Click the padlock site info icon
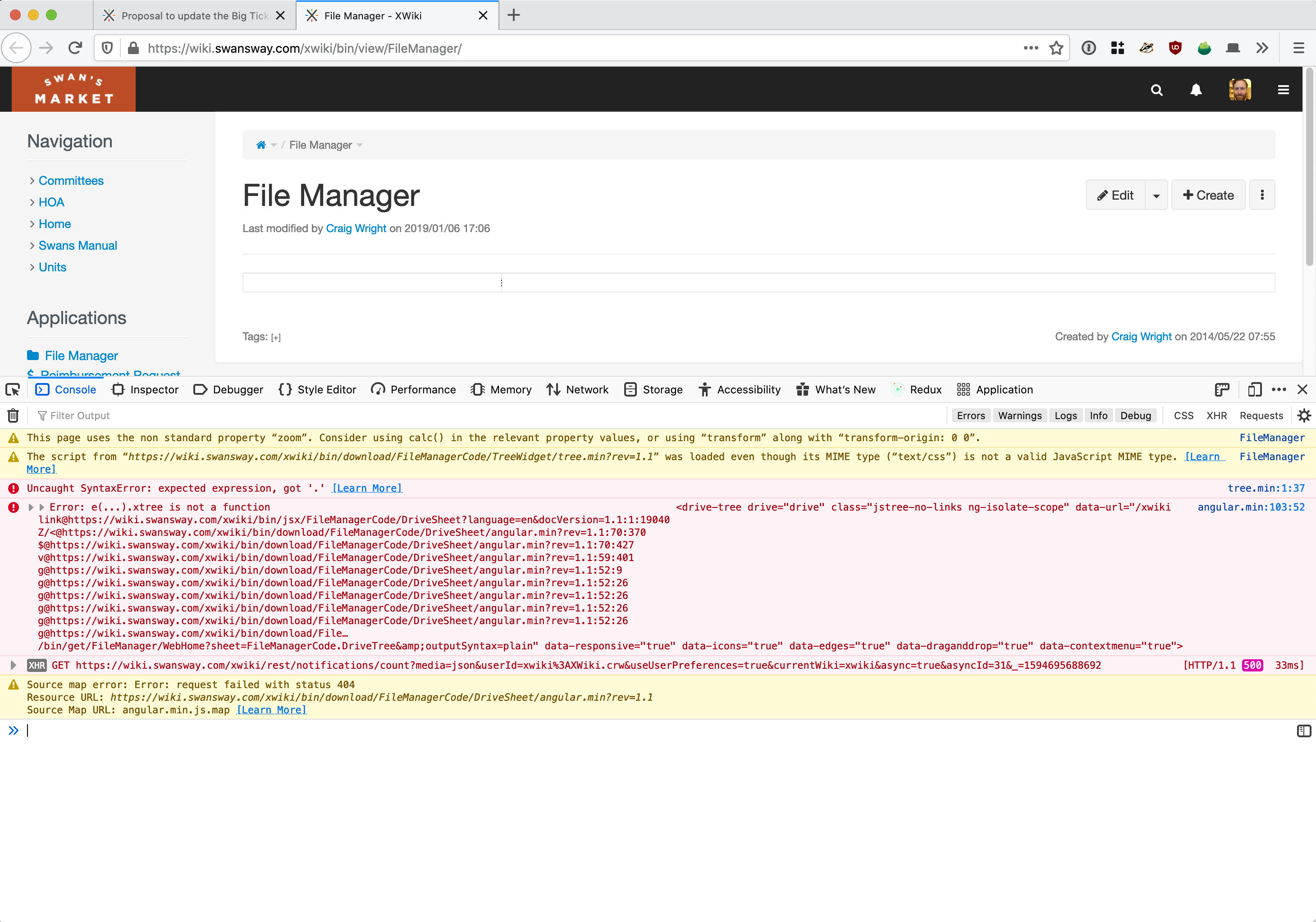1316x922 pixels. [x=133, y=48]
